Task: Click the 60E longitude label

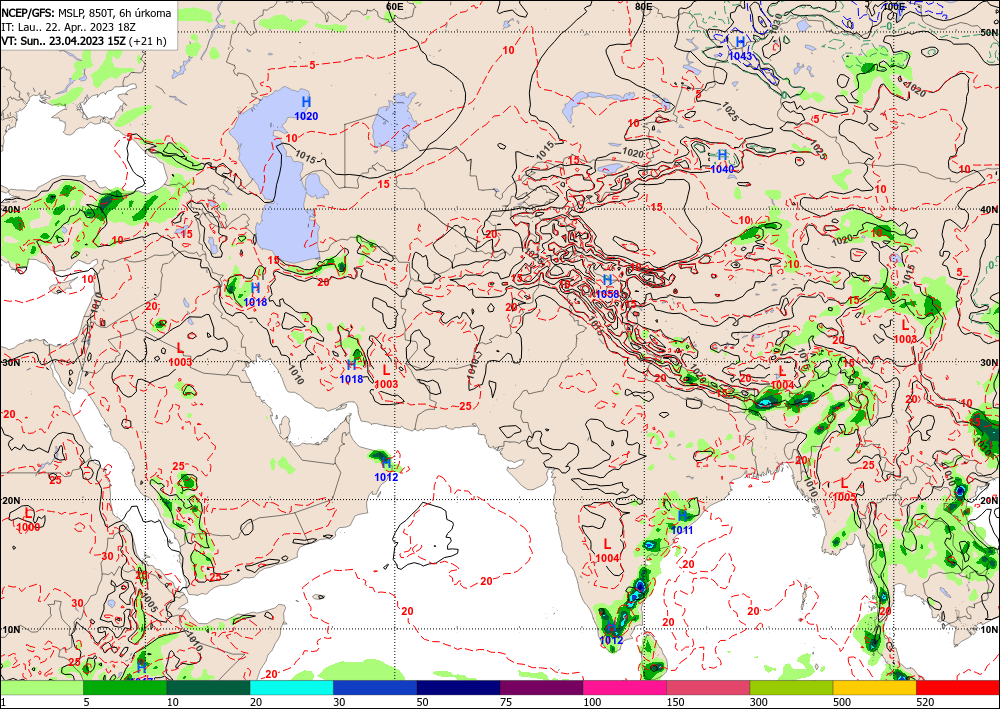Action: click(395, 6)
